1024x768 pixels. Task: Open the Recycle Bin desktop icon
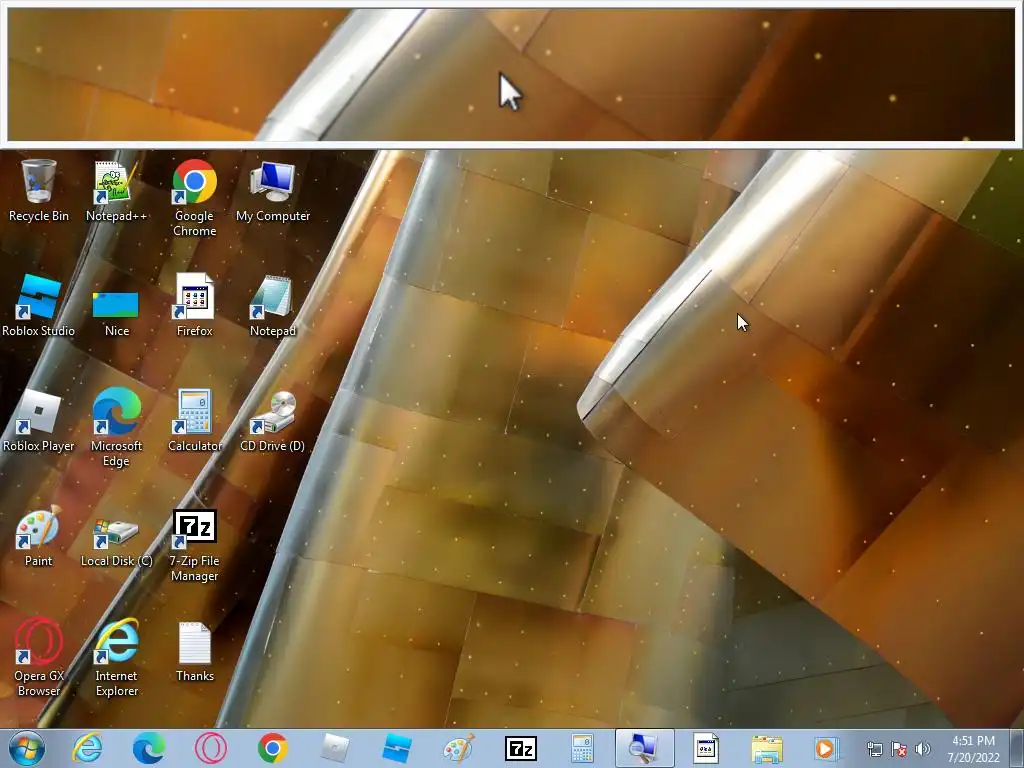pyautogui.click(x=39, y=190)
